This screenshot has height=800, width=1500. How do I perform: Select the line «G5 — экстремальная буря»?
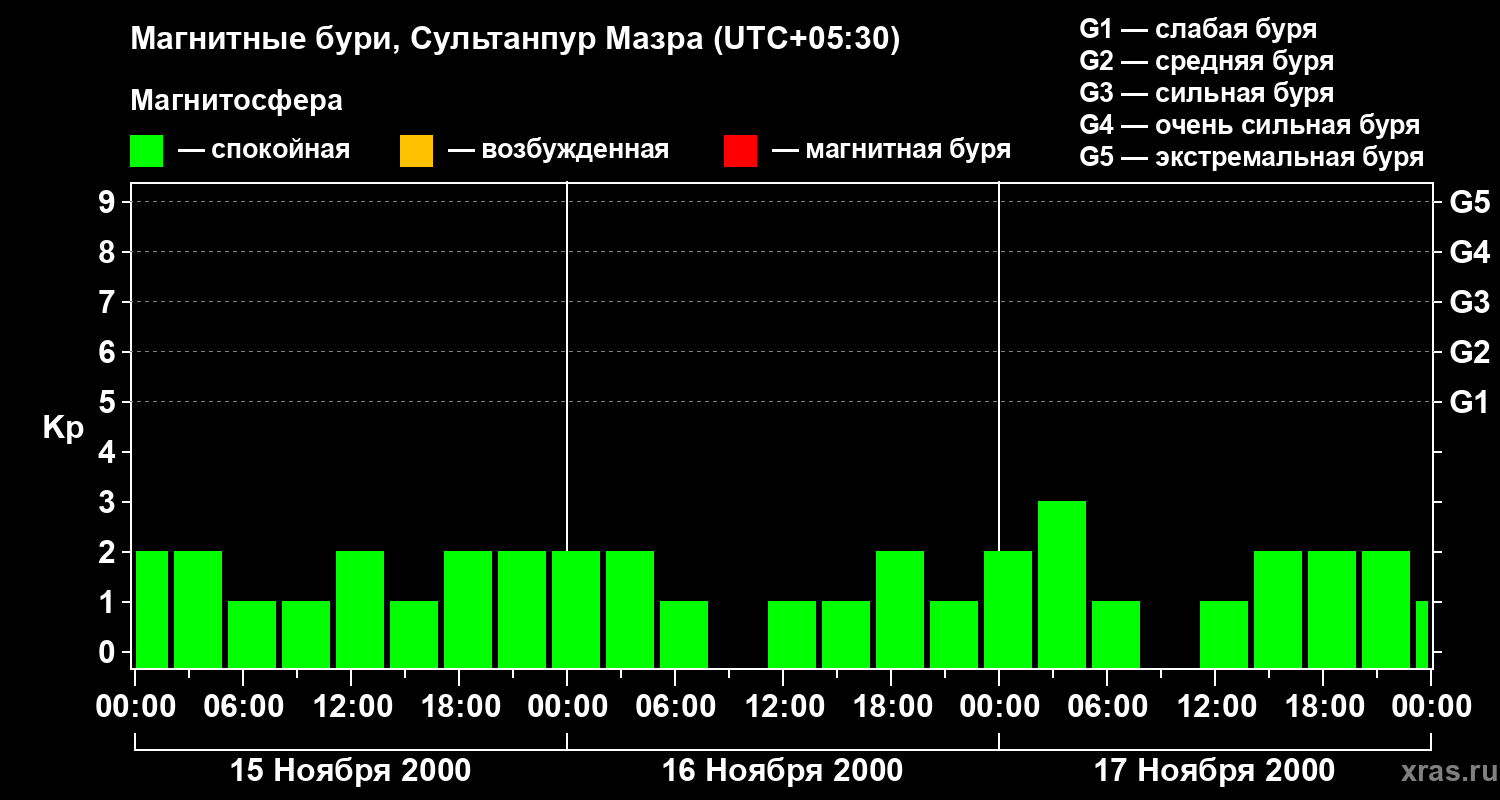[1252, 157]
